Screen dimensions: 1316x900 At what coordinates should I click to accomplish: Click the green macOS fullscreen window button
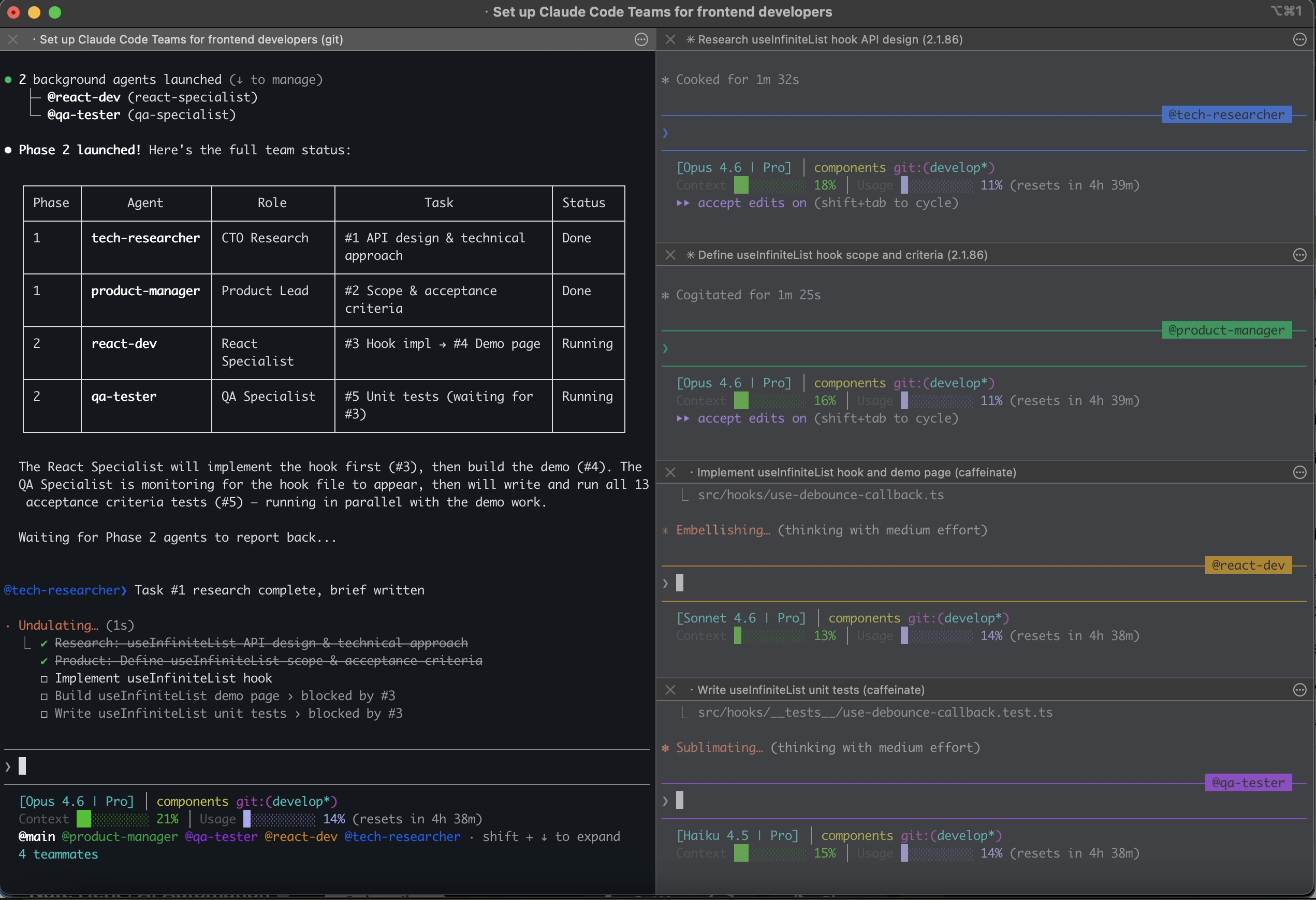pos(55,12)
